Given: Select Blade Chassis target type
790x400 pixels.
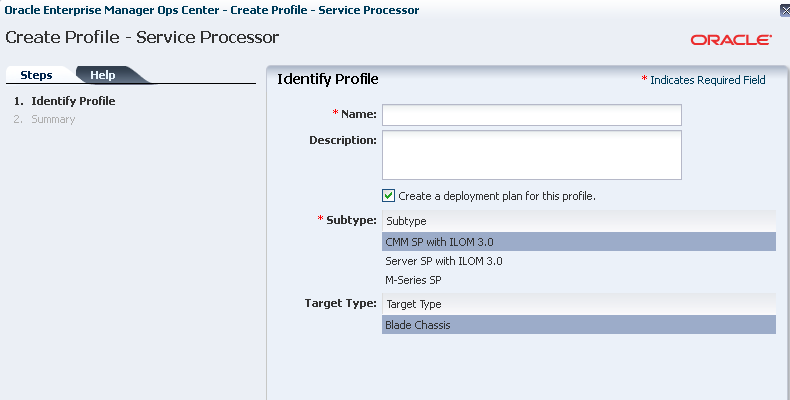Looking at the screenshot, I should click(578, 325).
